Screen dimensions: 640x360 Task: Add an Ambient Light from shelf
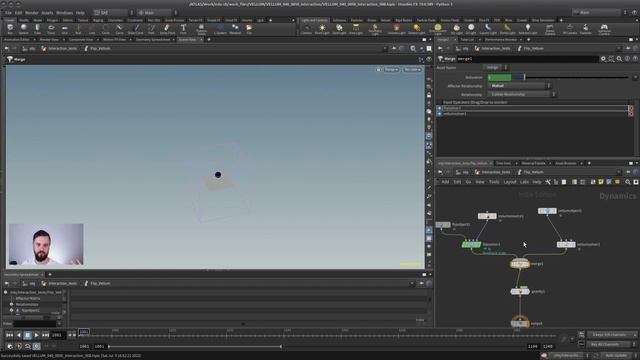tap(528, 29)
